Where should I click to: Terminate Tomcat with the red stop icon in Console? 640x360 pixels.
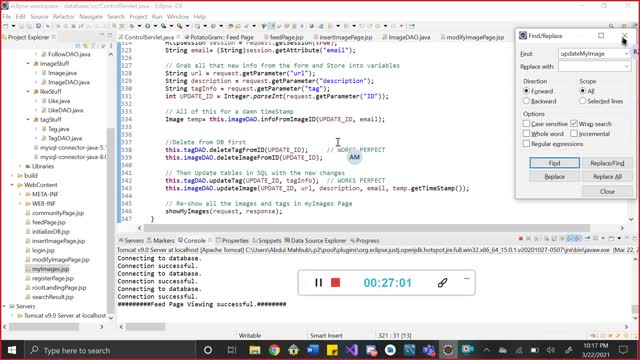coord(521,238)
